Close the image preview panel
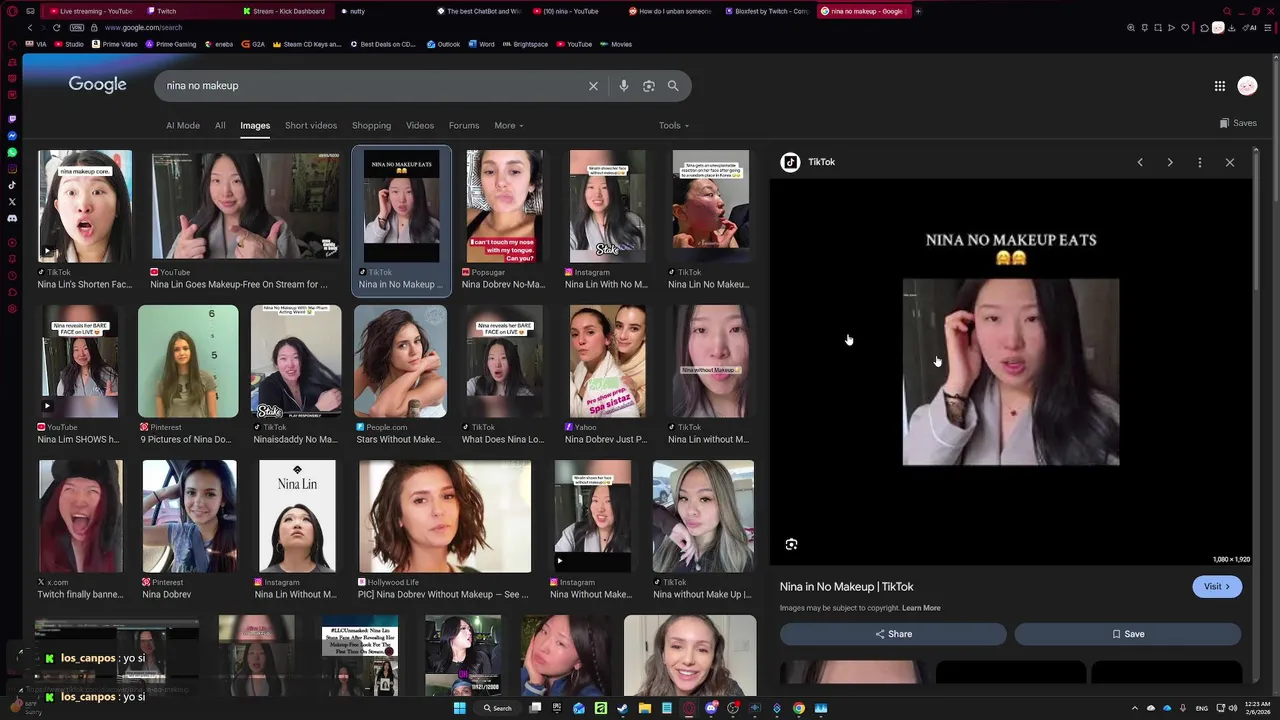The image size is (1280, 720). (1230, 162)
